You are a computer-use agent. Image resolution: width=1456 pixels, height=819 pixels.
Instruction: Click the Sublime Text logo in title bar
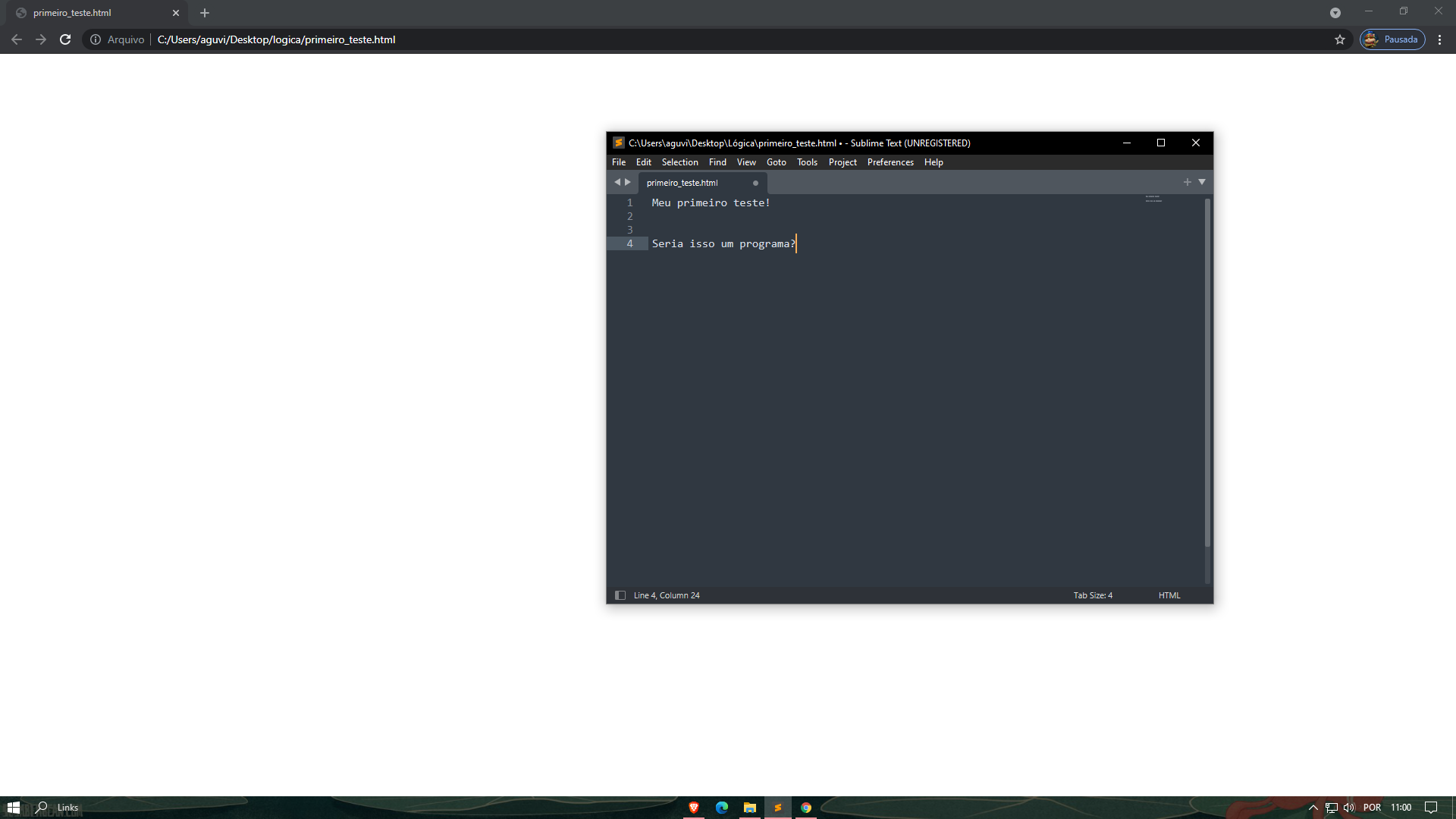(x=619, y=143)
